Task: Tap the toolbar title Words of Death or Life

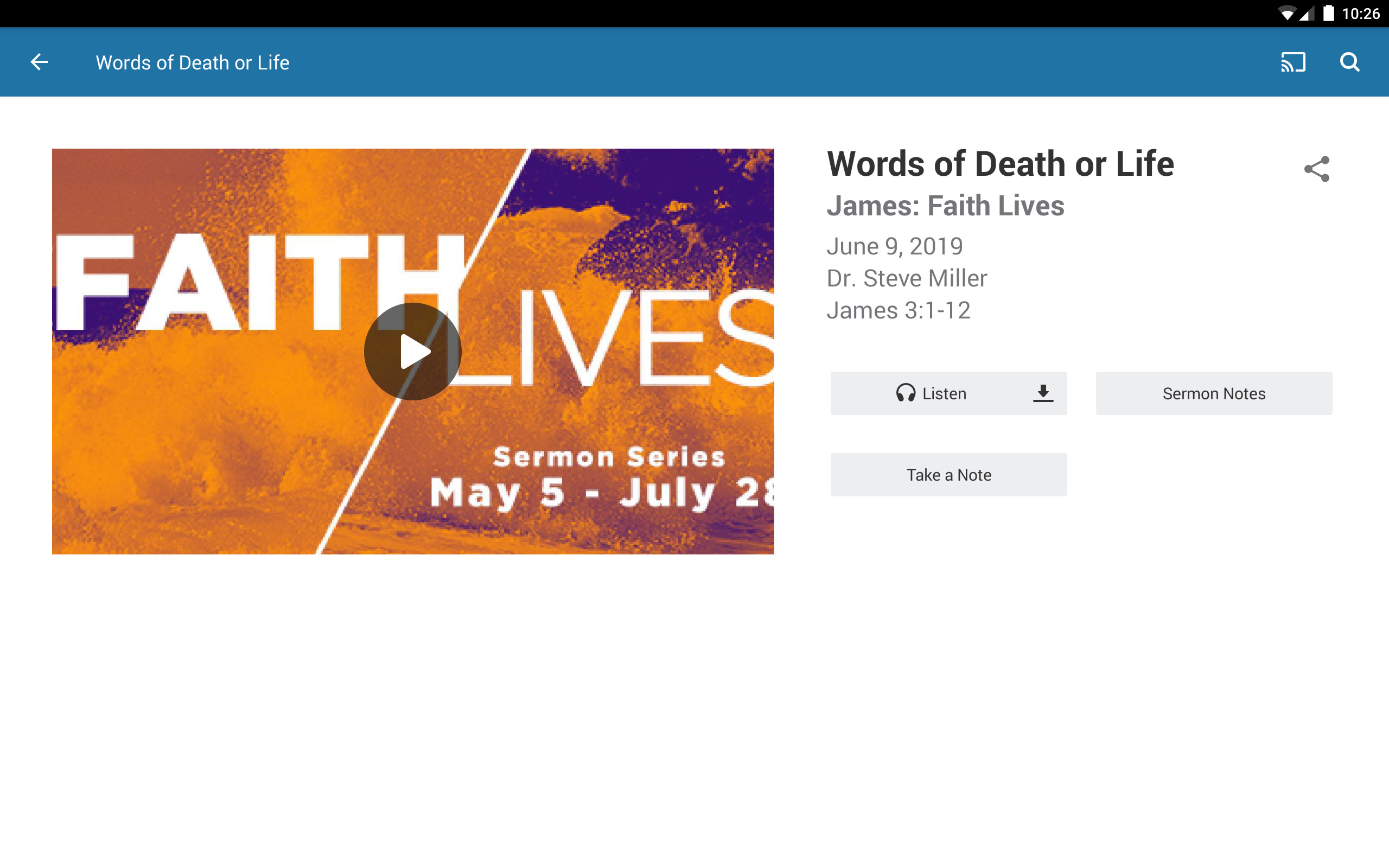Action: 192,62
